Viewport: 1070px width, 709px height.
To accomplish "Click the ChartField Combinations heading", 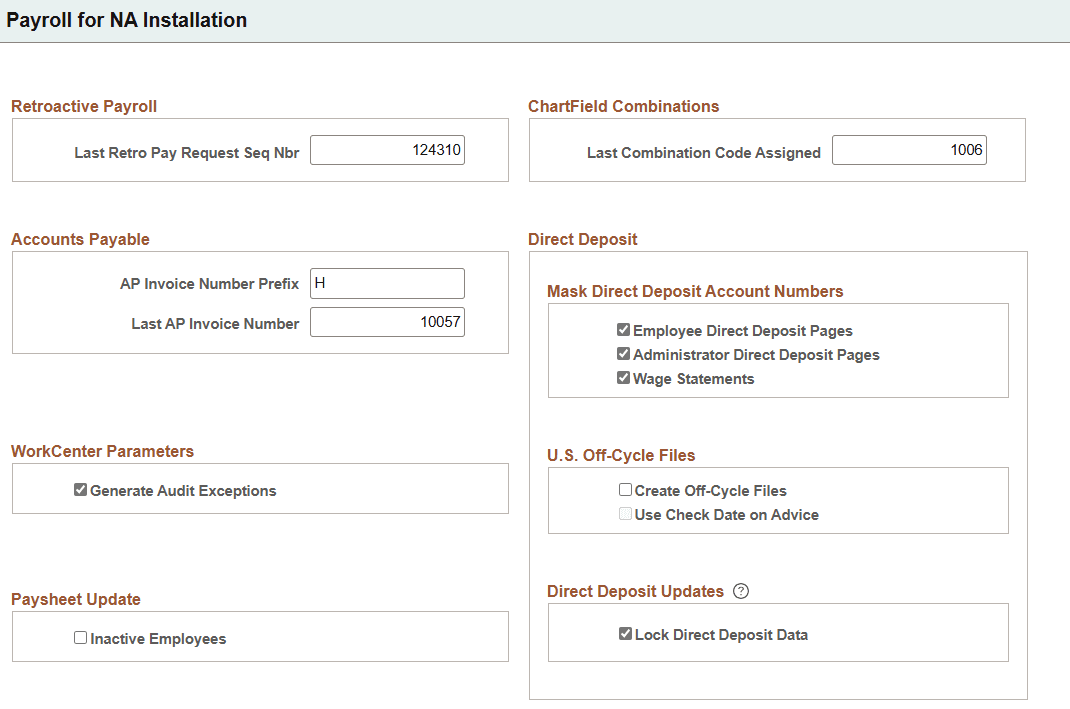I will [624, 106].
